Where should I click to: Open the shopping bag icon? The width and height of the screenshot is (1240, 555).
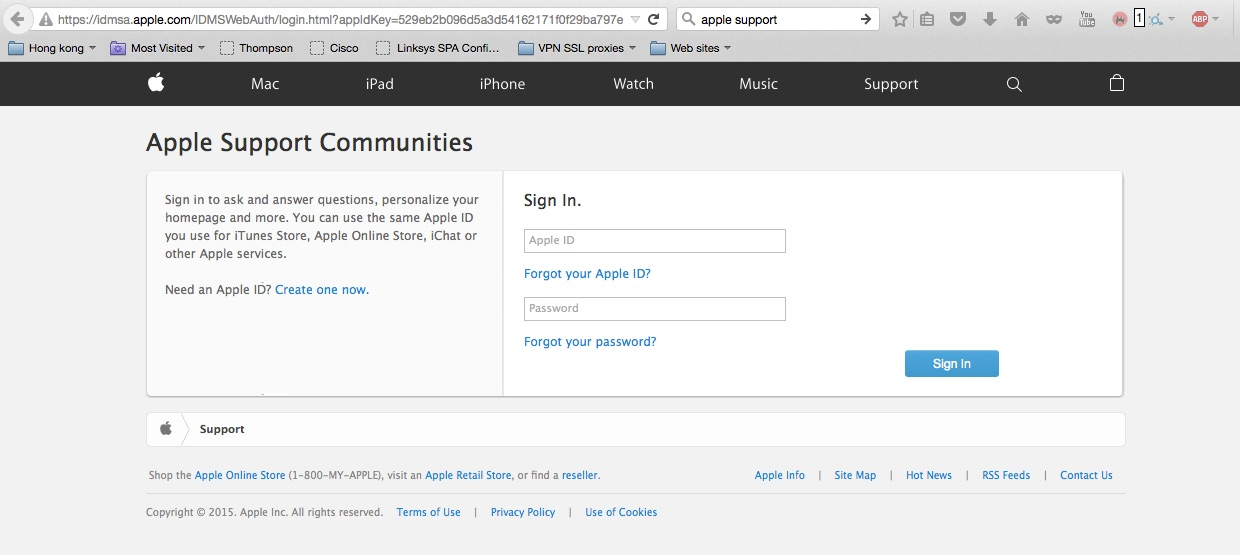(1117, 84)
